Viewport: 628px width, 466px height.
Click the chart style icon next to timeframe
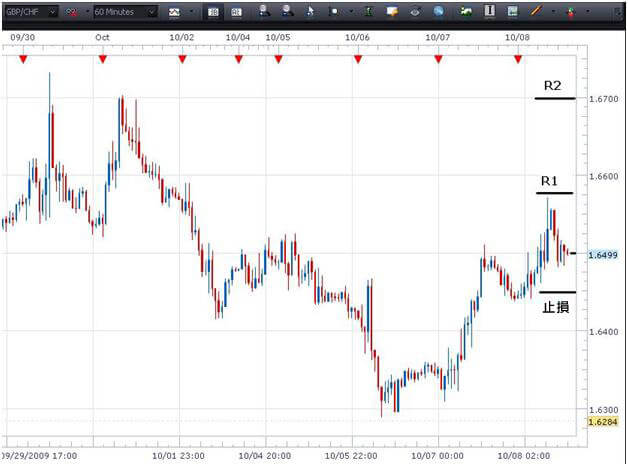pos(175,12)
